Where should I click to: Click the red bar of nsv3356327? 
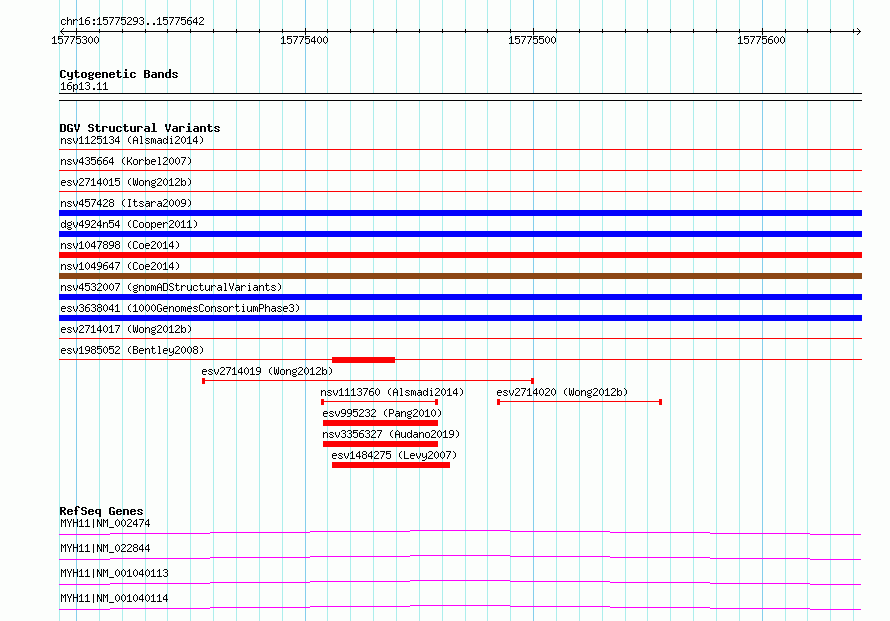tap(380, 444)
